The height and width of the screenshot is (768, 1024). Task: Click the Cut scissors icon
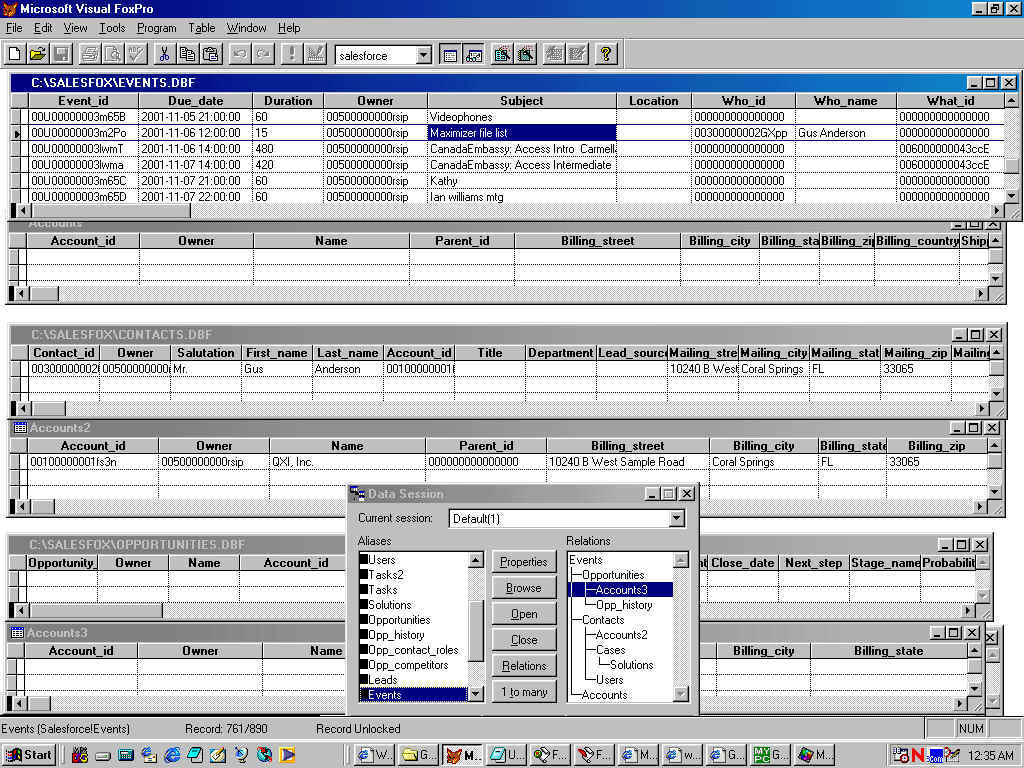(x=164, y=54)
